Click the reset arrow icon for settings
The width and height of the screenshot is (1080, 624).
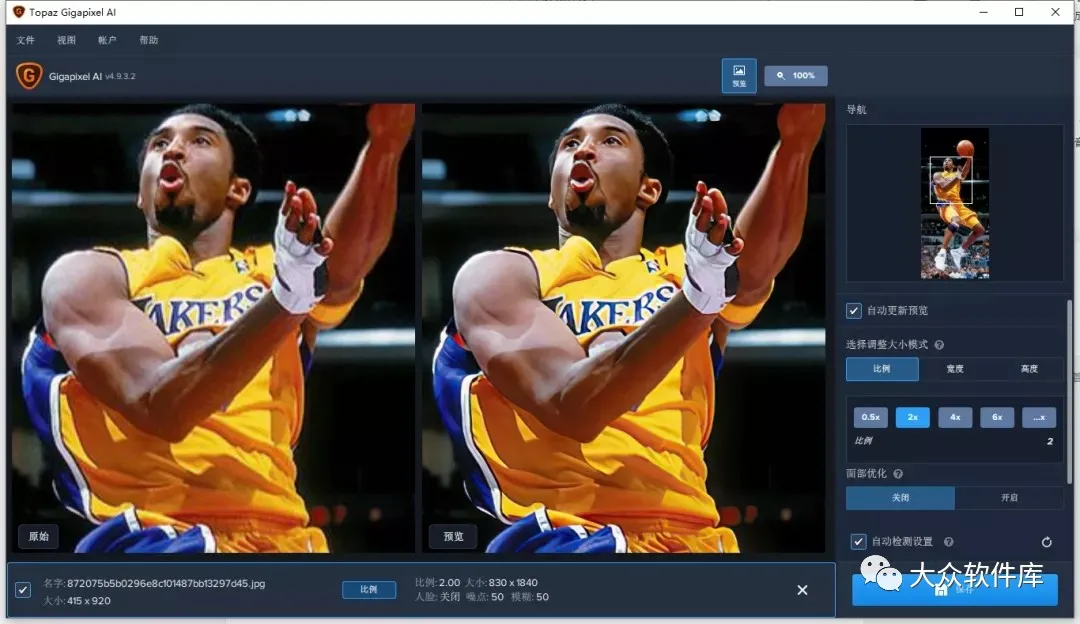pos(1046,542)
